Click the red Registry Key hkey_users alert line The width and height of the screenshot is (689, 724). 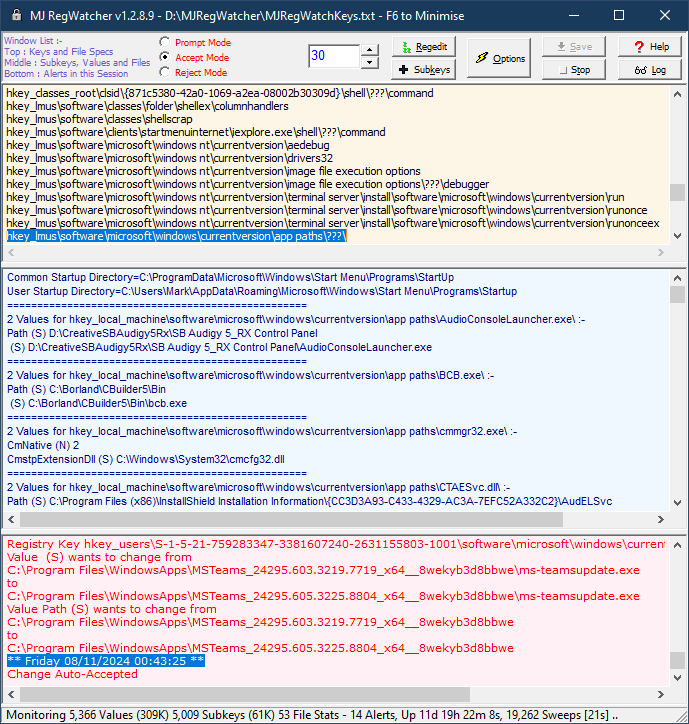(x=336, y=544)
